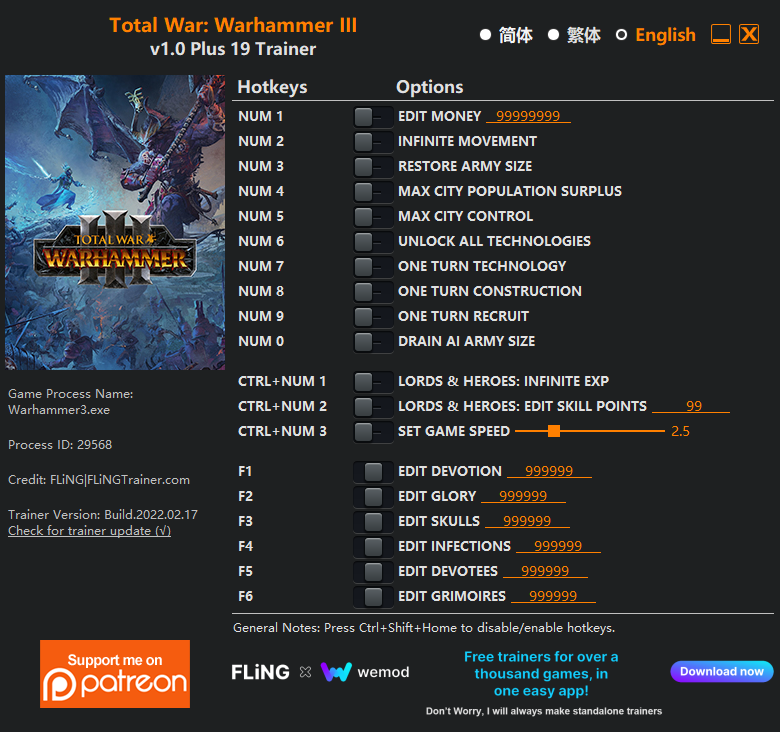This screenshot has width=780, height=732.
Task: Toggle Unlock All Technologies
Action: pyautogui.click(x=373, y=242)
